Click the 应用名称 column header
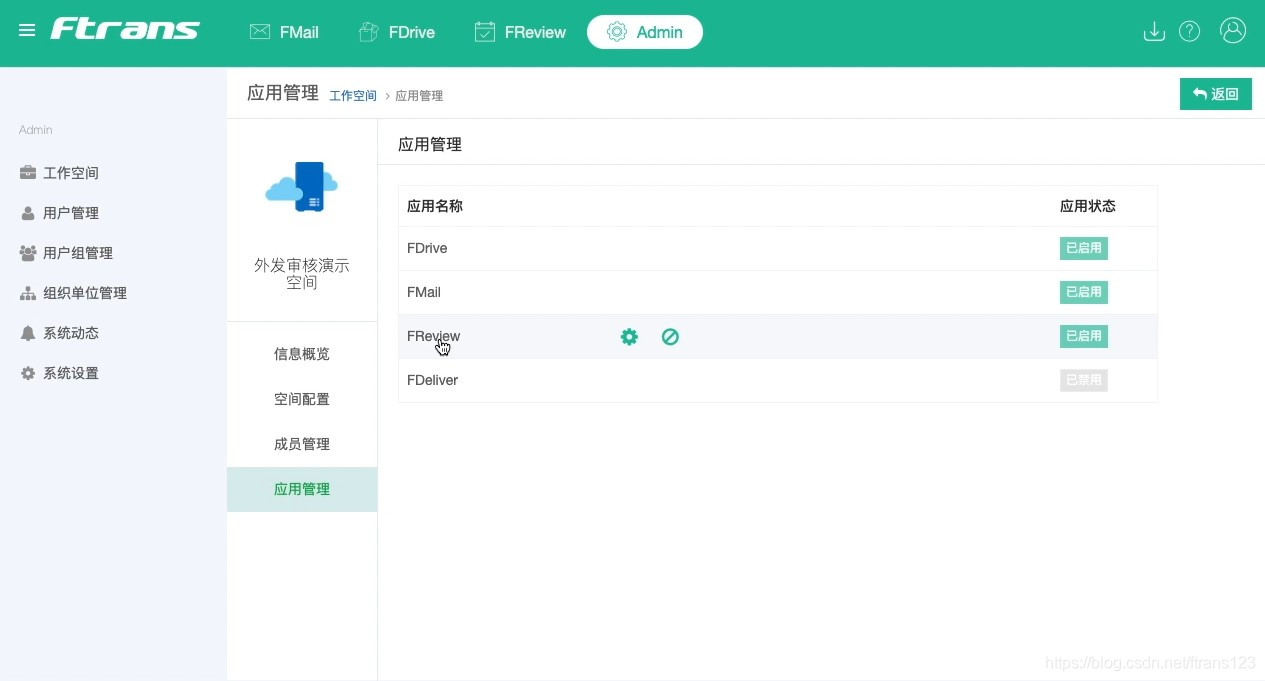 coord(435,206)
